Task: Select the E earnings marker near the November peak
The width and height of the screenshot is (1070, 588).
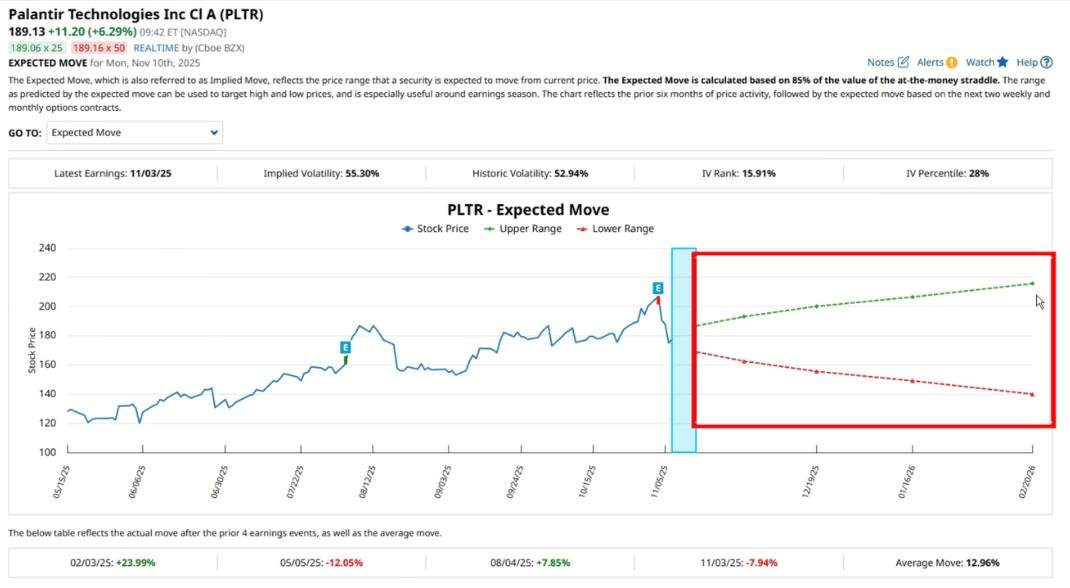Action: click(658, 287)
